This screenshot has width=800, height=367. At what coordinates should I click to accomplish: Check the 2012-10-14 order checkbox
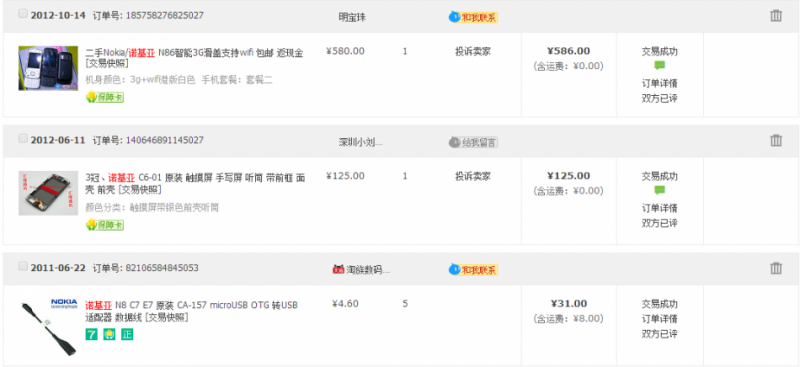pos(22,14)
